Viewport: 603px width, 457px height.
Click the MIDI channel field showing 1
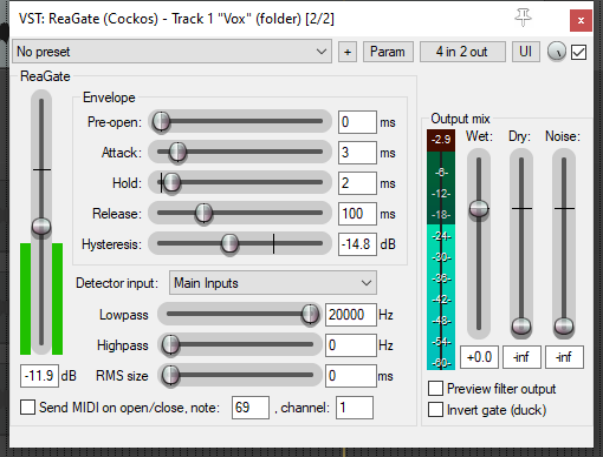[354, 407]
